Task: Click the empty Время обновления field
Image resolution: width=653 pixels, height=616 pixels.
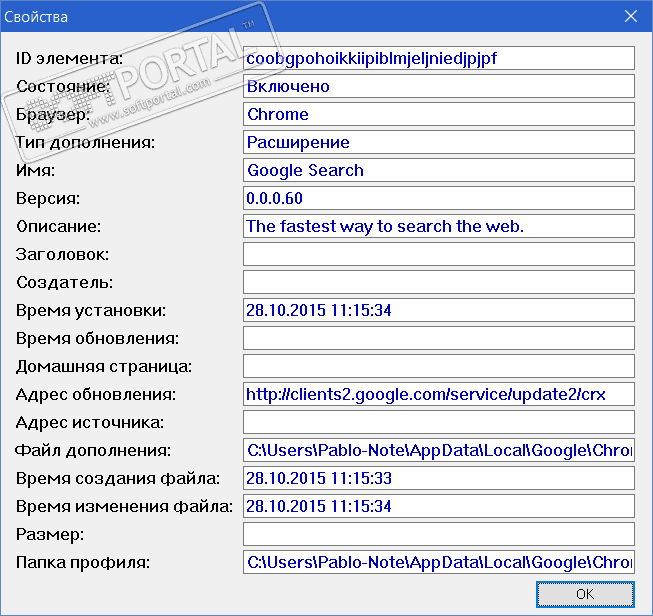Action: click(x=439, y=338)
